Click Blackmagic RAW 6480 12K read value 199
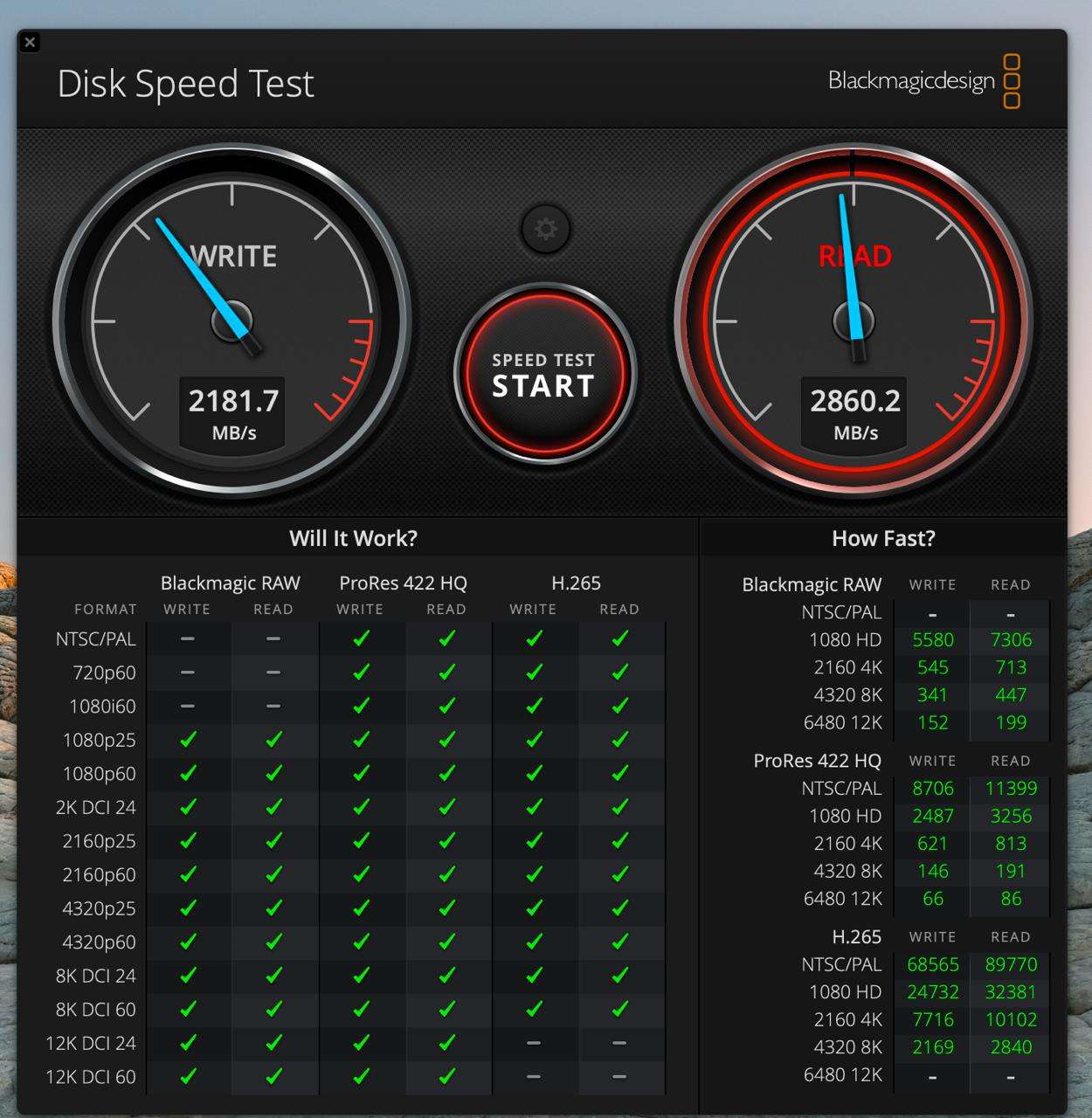The height and width of the screenshot is (1118, 1092). click(1011, 722)
